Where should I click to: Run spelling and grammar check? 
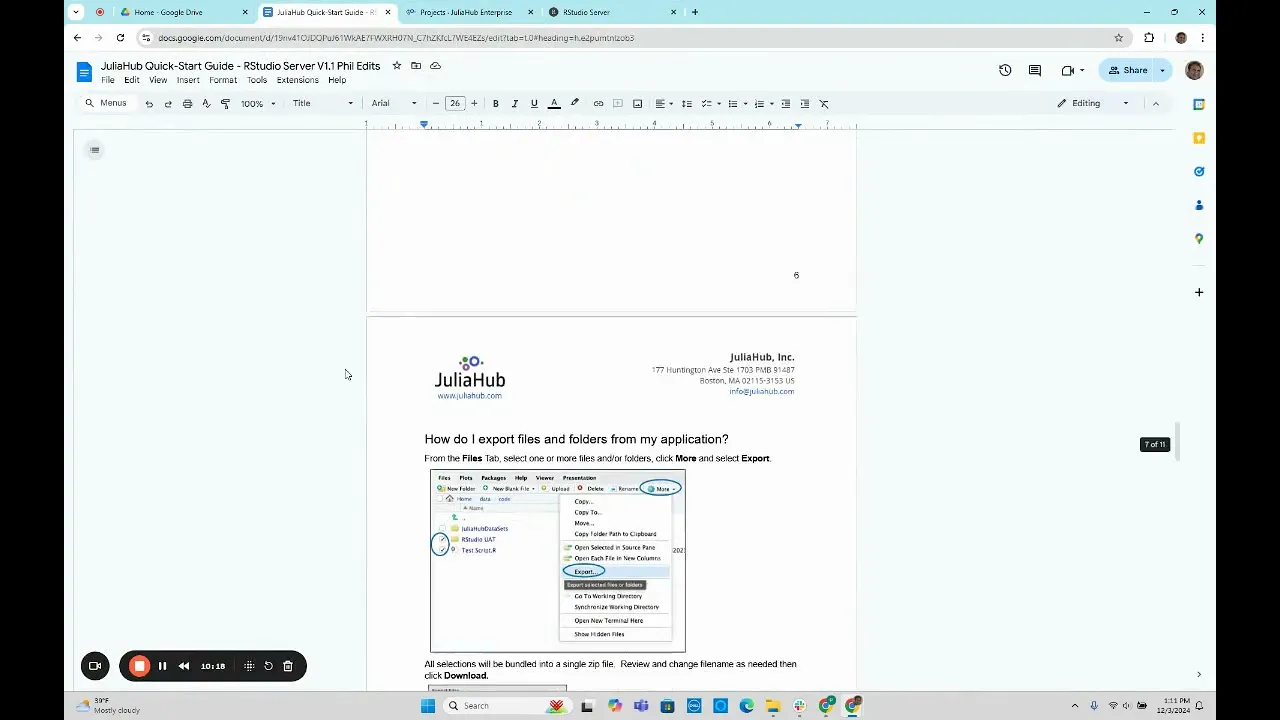pyautogui.click(x=206, y=104)
